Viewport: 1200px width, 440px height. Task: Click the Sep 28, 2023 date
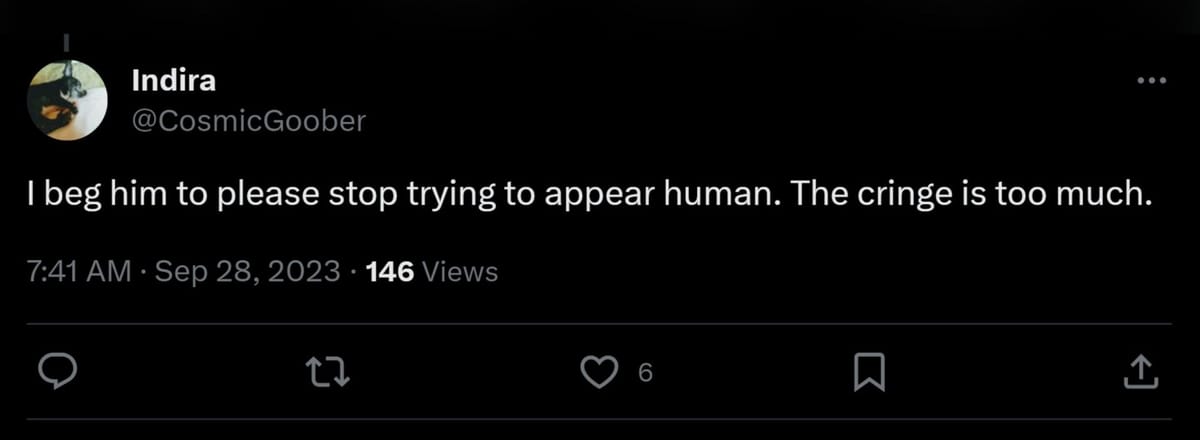point(247,271)
